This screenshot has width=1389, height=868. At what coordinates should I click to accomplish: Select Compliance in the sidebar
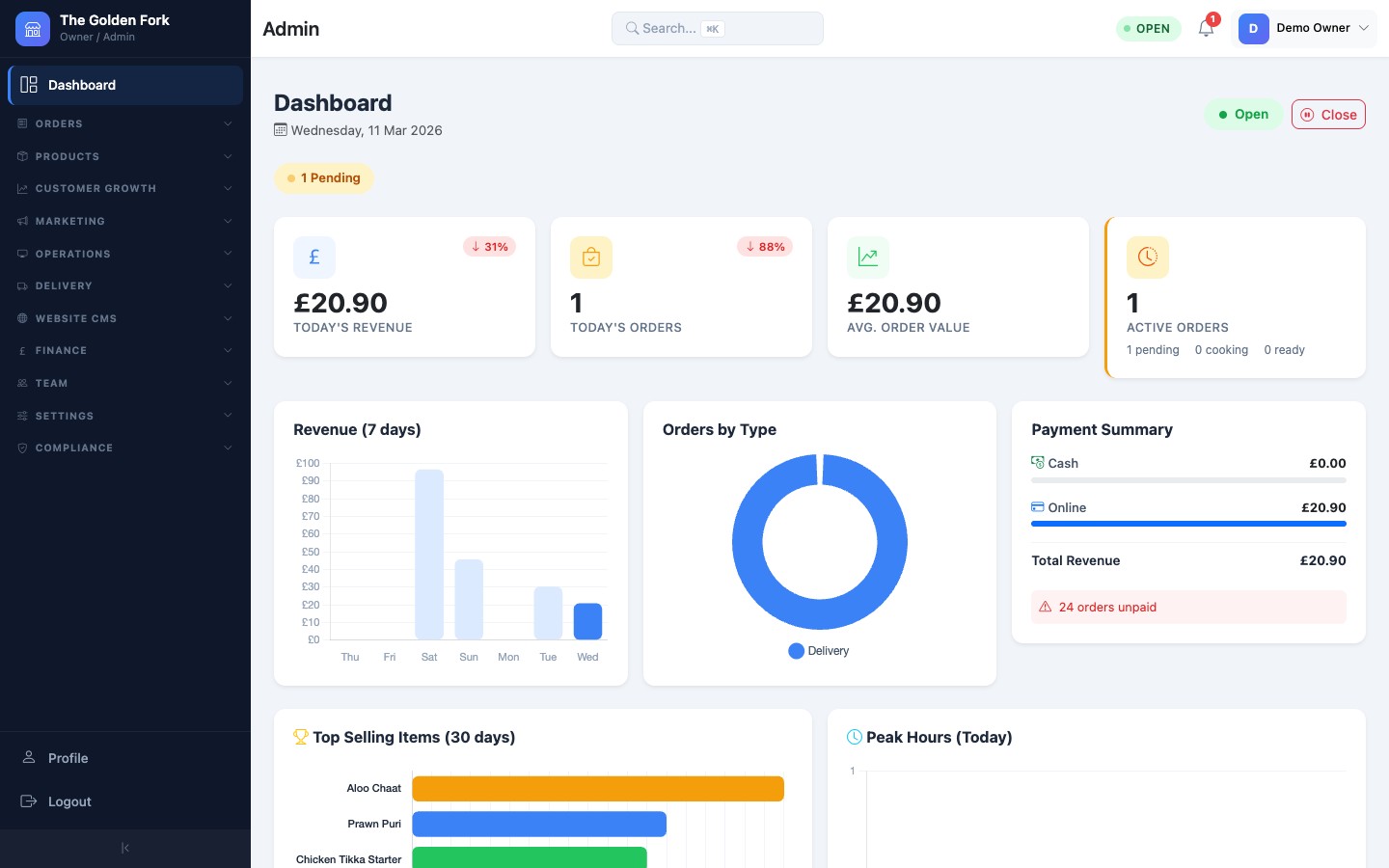click(125, 448)
